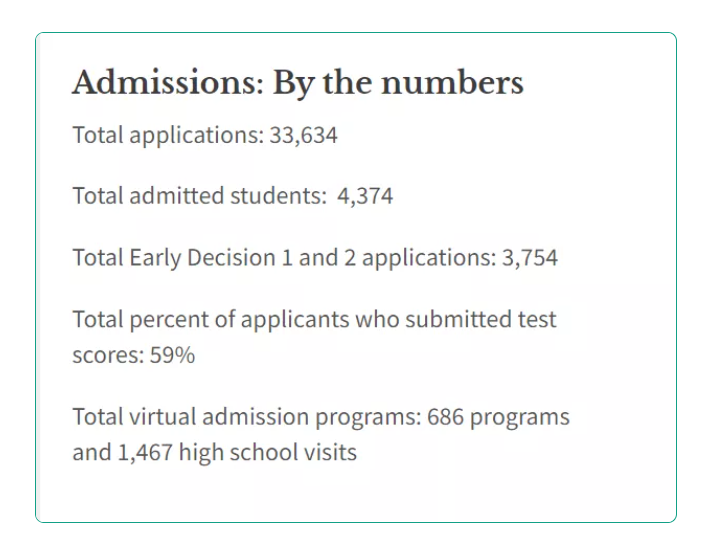This screenshot has height=560, width=726.
Task: Click the number 33,634
Action: tap(304, 135)
